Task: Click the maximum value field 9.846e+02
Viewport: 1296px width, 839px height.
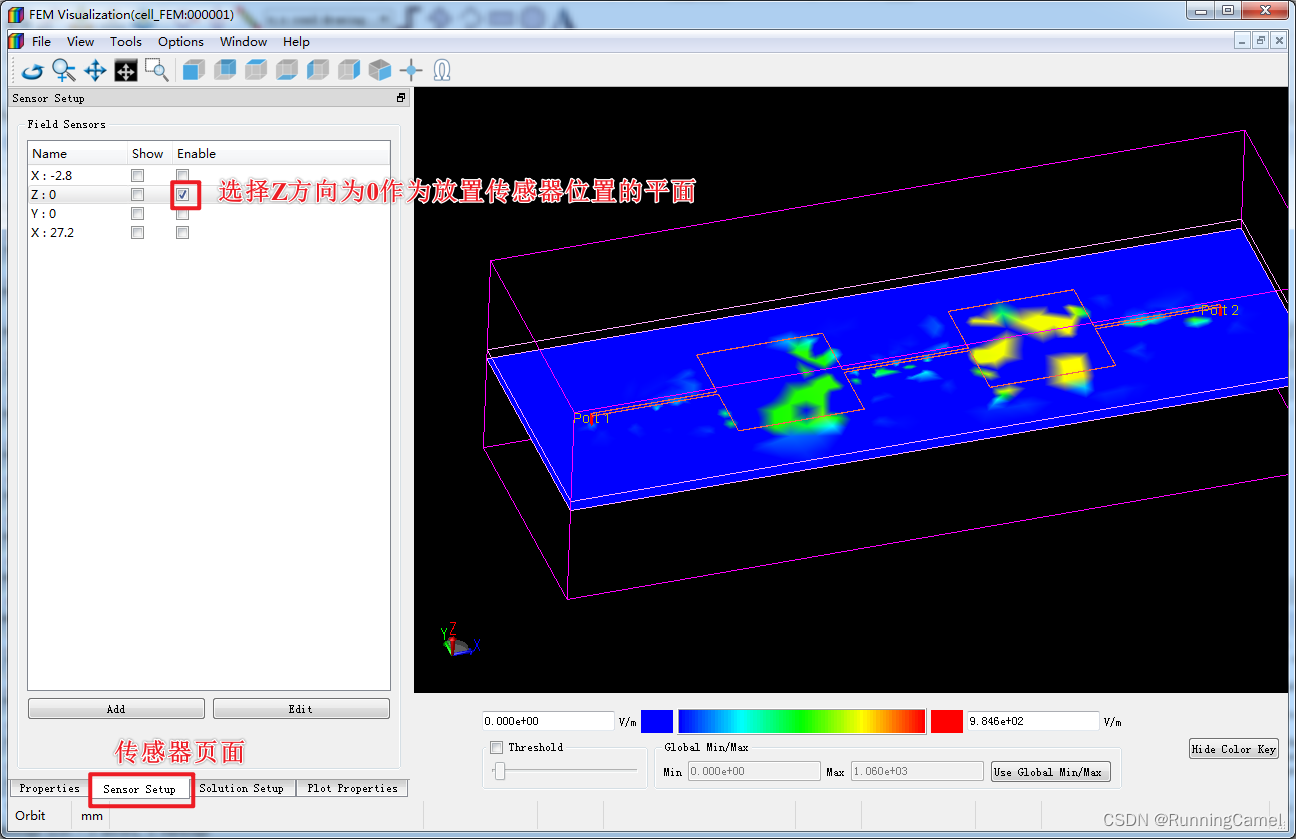Action: (1033, 721)
